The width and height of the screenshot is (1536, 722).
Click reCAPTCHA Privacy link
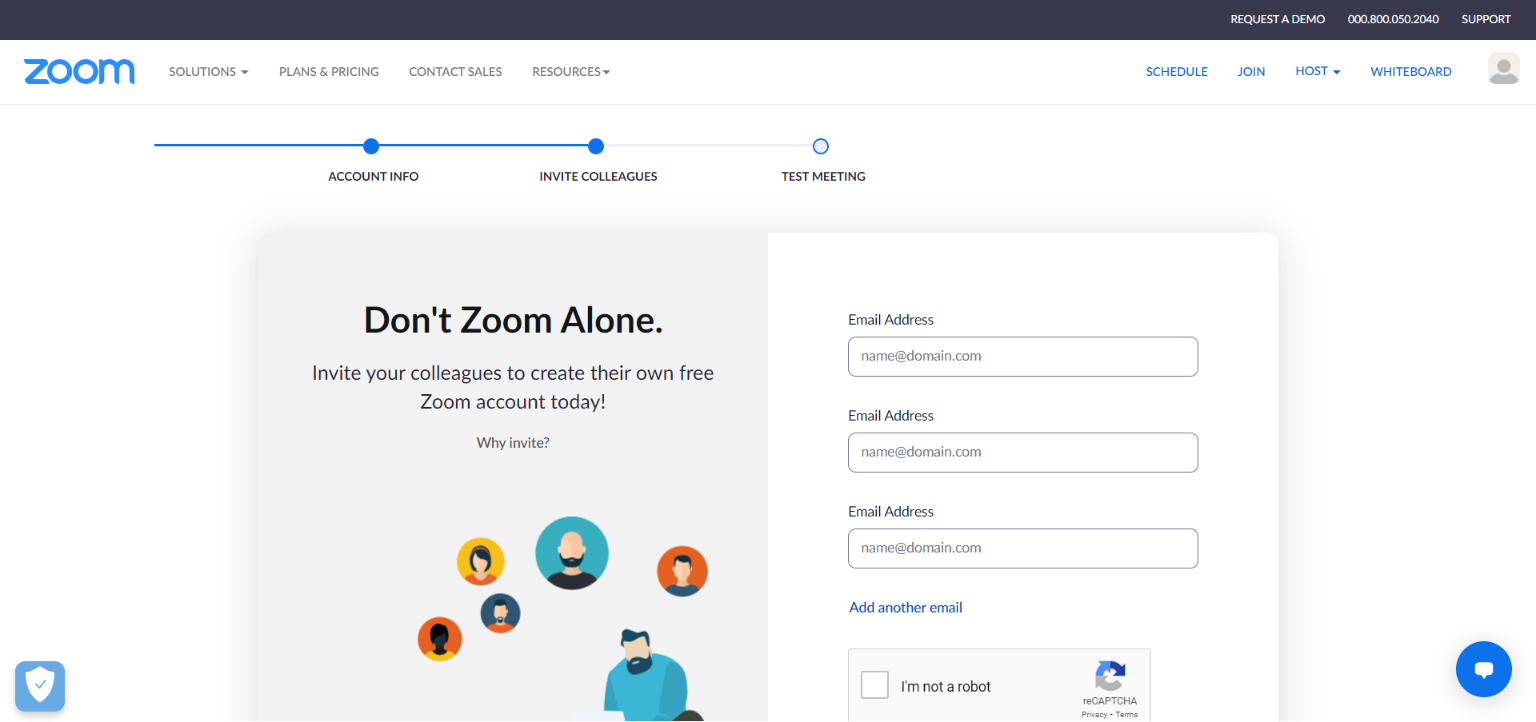(x=1094, y=714)
